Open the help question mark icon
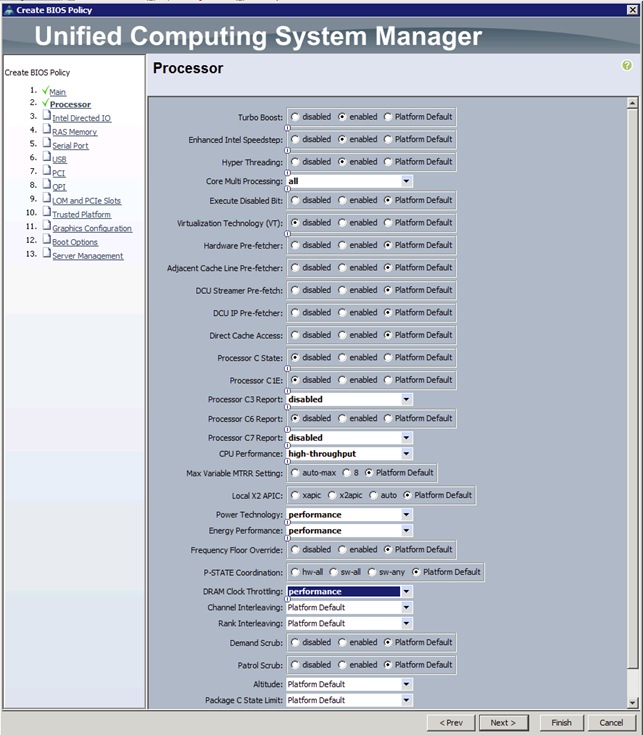The height and width of the screenshot is (735, 643). pos(627,66)
